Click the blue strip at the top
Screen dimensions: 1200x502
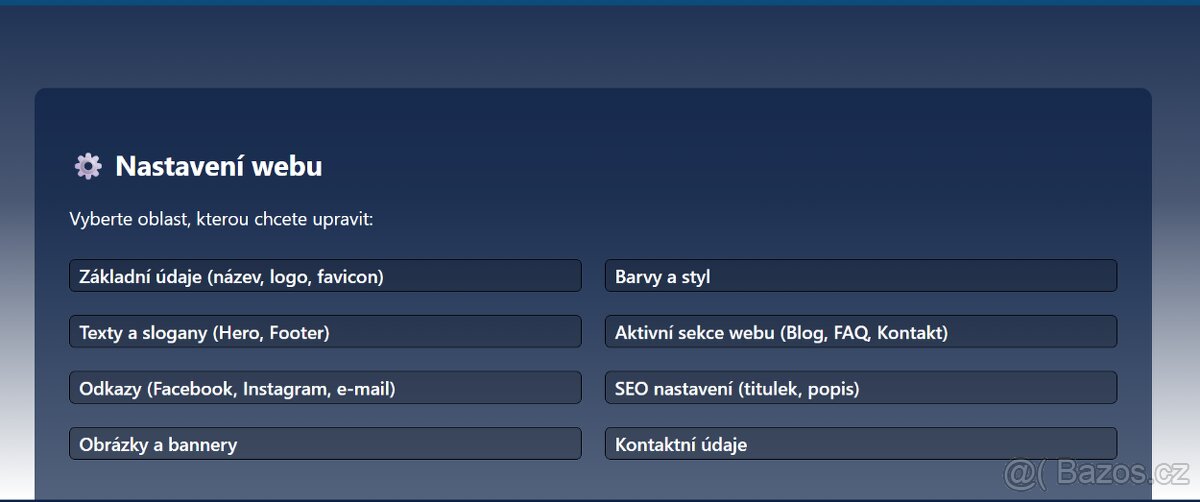point(600,2)
